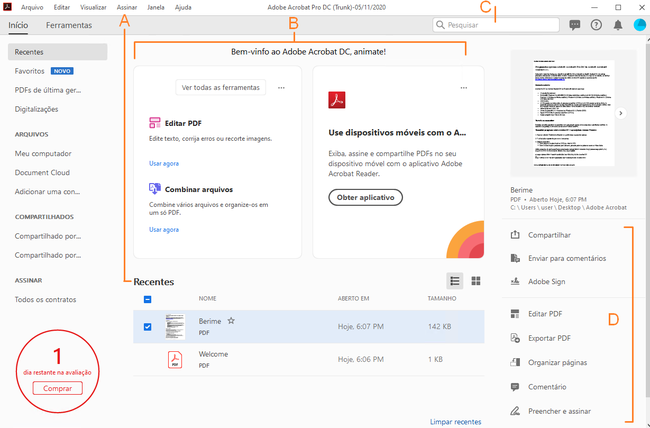Screen dimensions: 650x428
Task: Open the Visualizar menu
Action: pyautogui.click(x=93, y=7)
